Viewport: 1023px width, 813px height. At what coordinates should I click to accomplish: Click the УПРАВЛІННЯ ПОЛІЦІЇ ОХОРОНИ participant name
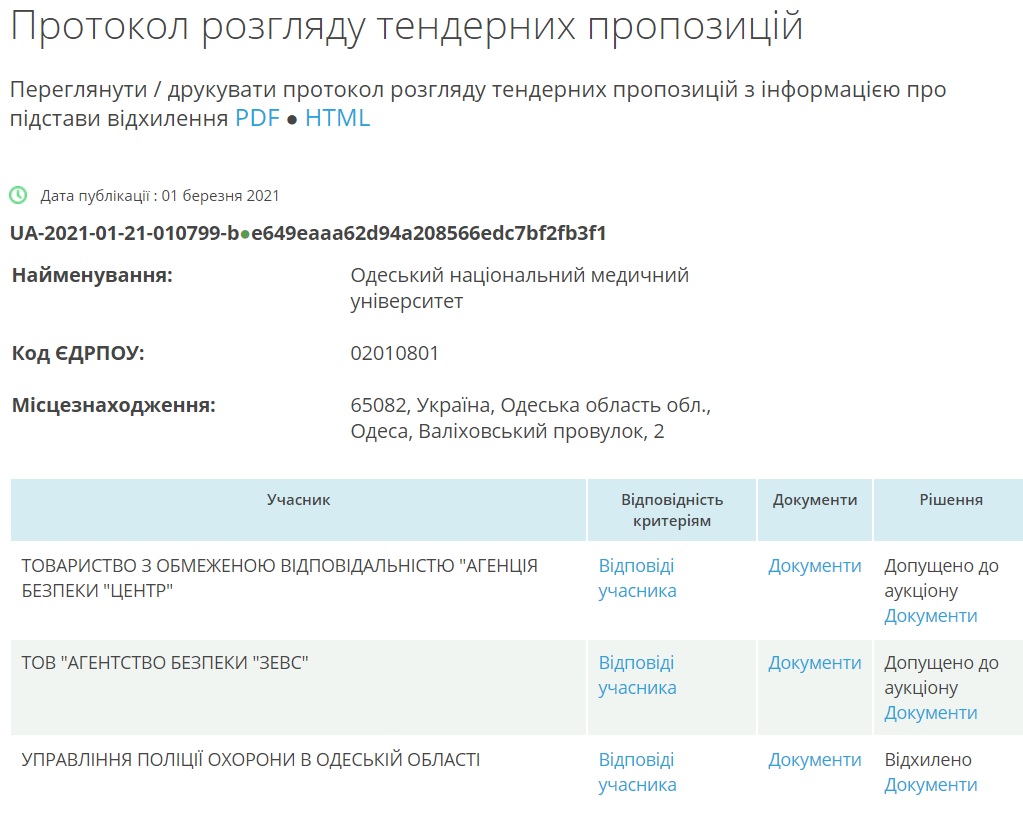pyautogui.click(x=250, y=760)
